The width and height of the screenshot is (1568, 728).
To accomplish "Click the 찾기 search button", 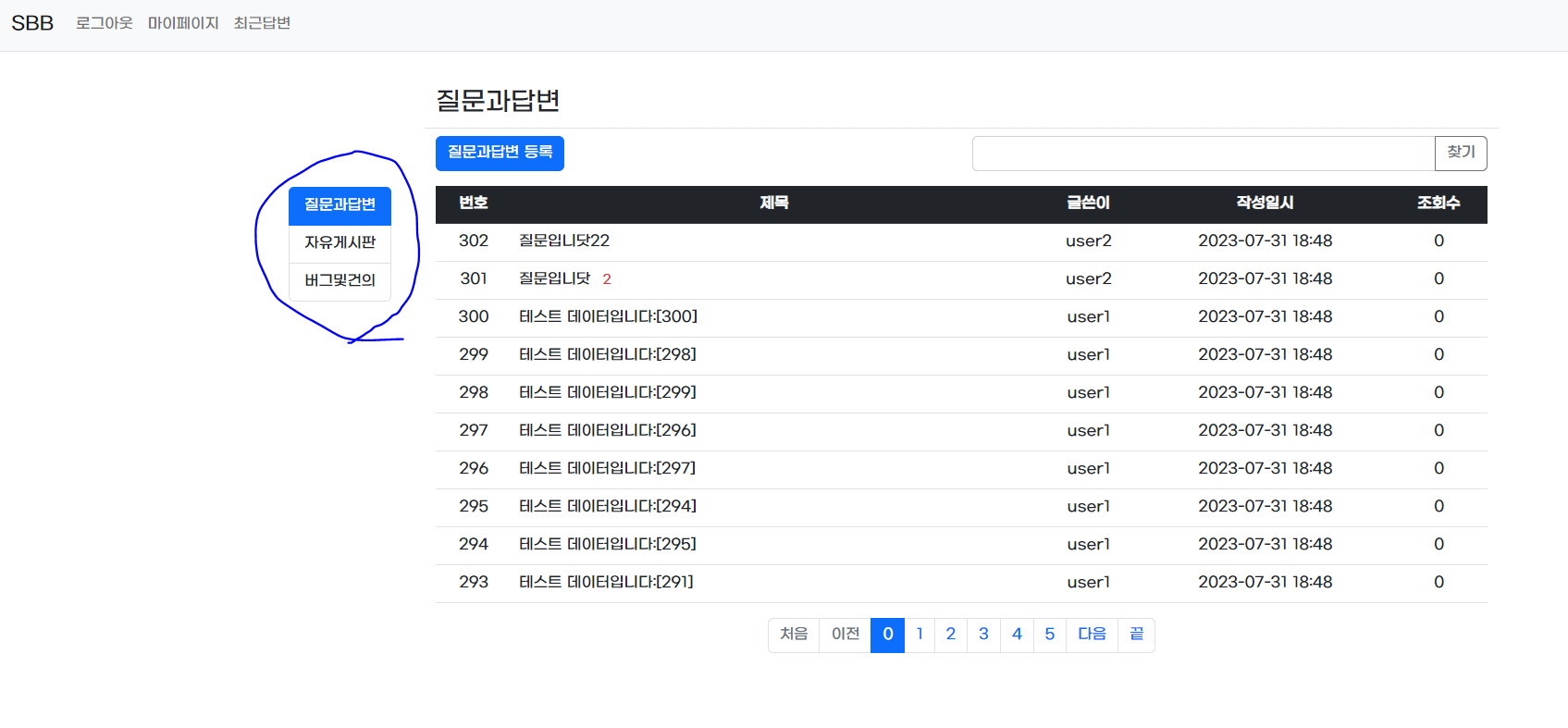I will tap(1461, 154).
